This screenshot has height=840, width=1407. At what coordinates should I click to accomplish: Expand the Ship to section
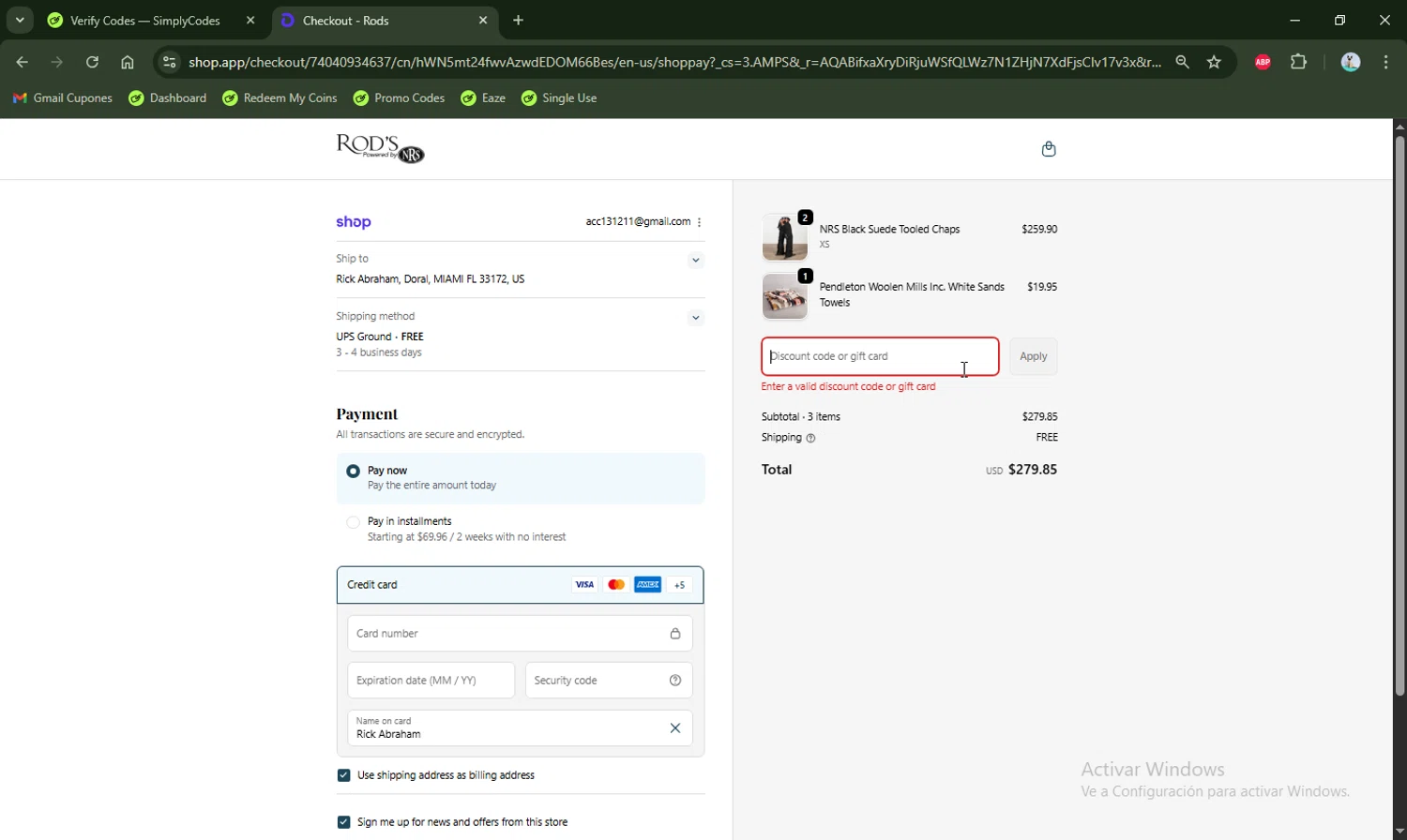[696, 261]
